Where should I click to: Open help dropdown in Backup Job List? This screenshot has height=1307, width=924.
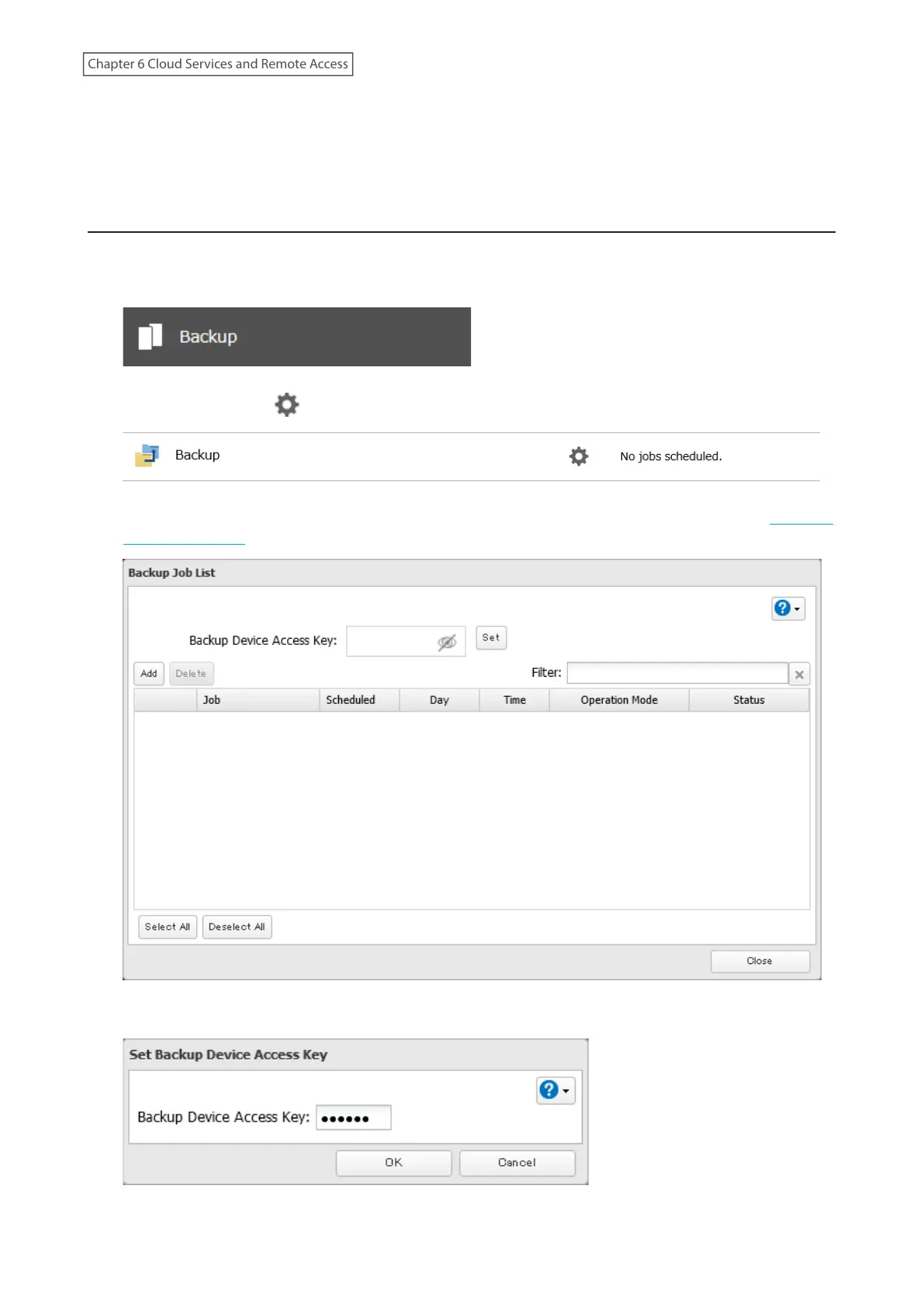tap(787, 608)
